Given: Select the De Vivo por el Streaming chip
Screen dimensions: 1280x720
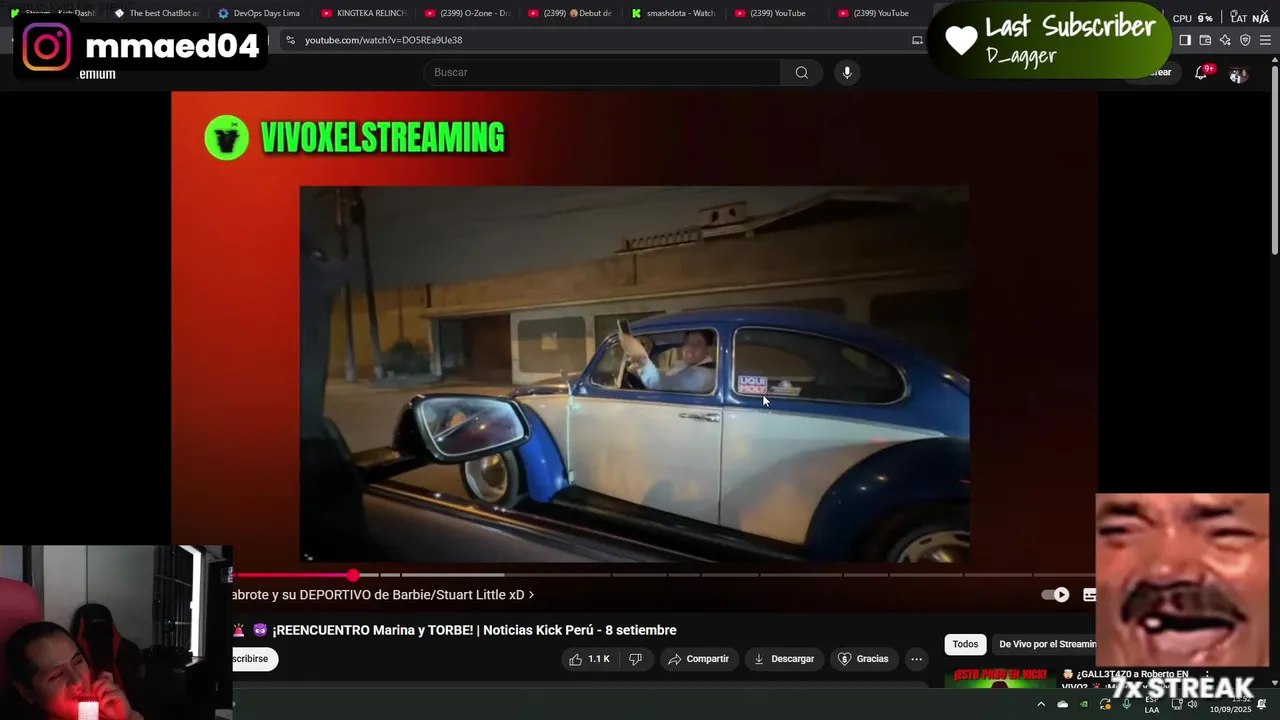Looking at the screenshot, I should (1045, 644).
